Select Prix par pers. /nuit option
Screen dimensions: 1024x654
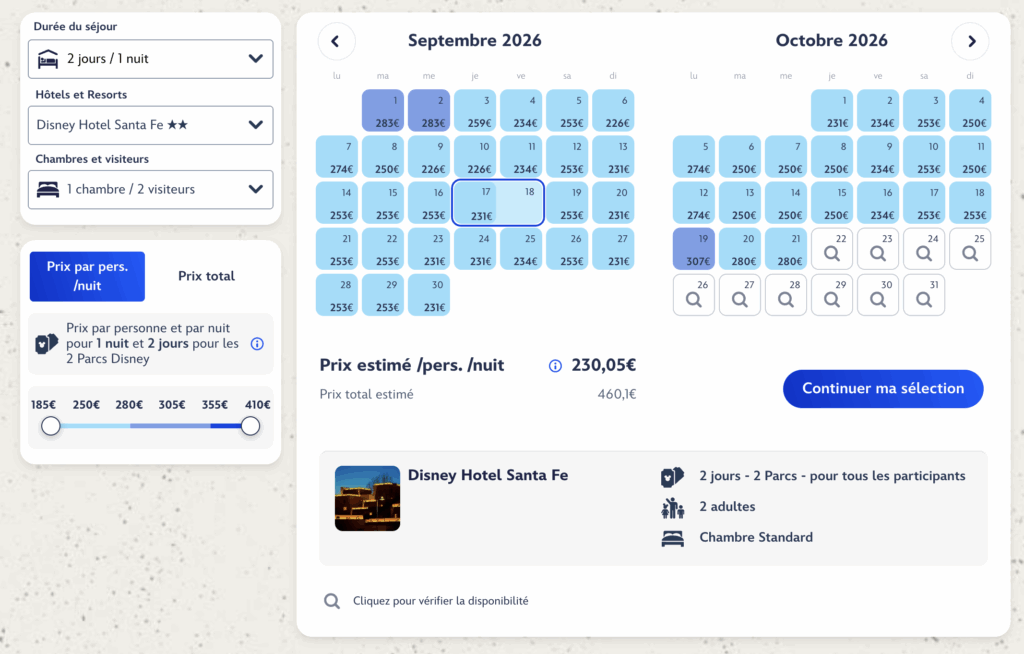point(87,276)
